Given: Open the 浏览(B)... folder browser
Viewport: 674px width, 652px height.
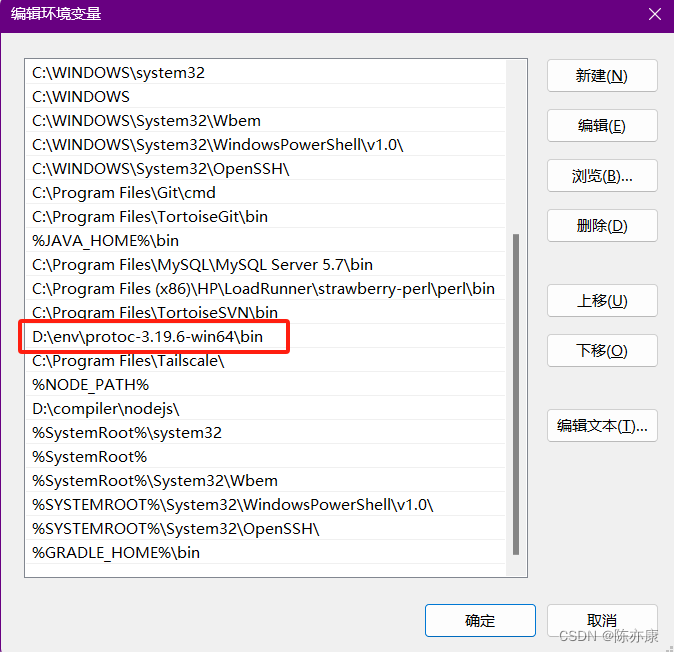Looking at the screenshot, I should (602, 175).
